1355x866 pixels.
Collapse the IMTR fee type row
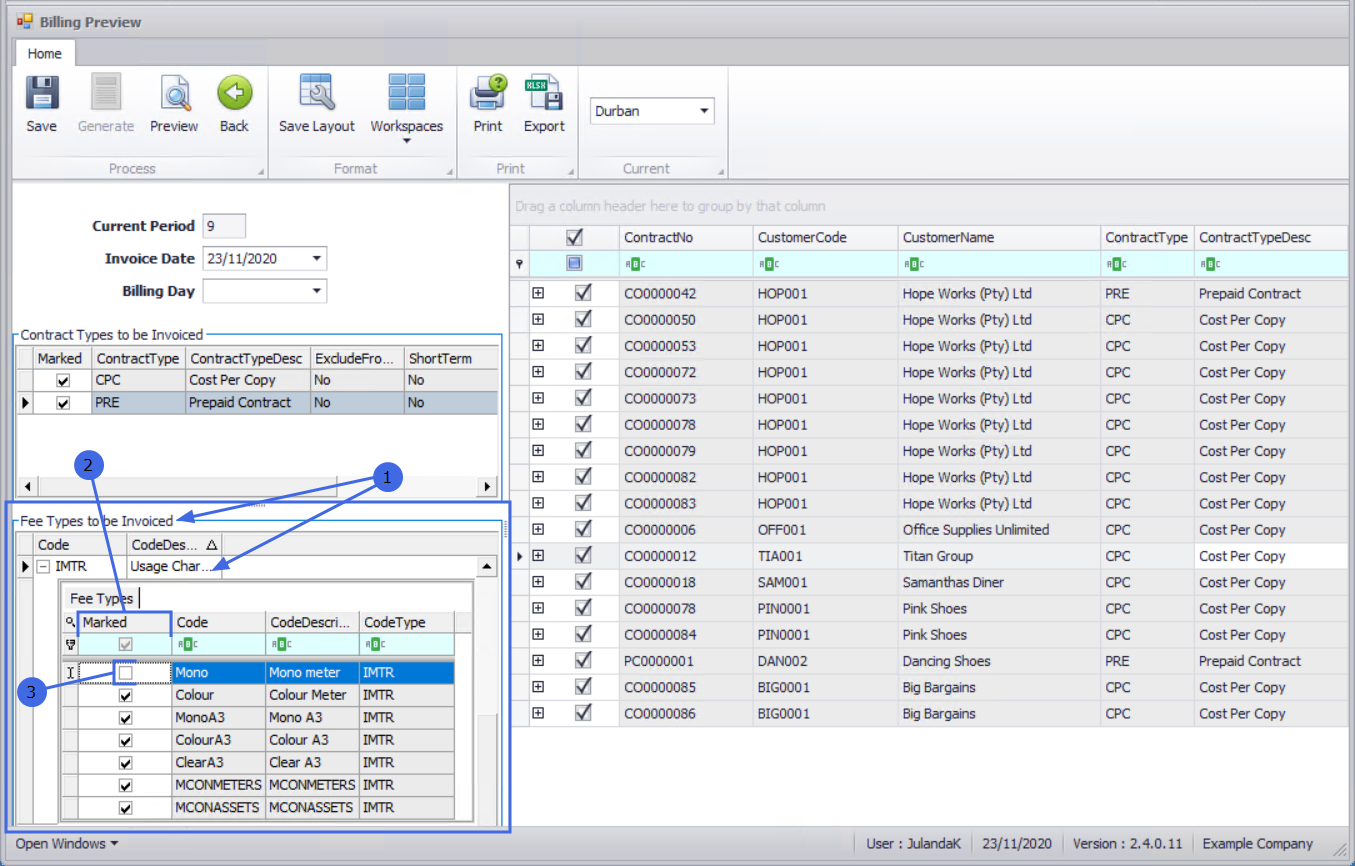(x=43, y=567)
